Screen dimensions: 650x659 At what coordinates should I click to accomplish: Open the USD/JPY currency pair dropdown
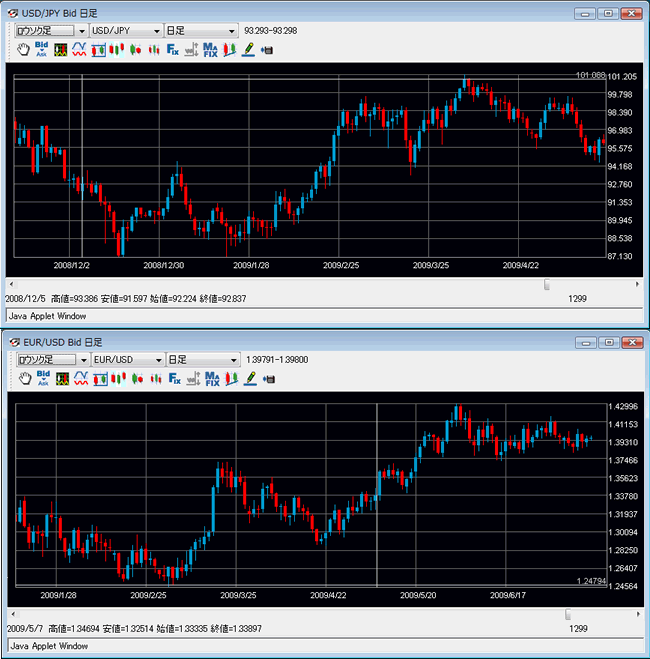tap(126, 31)
